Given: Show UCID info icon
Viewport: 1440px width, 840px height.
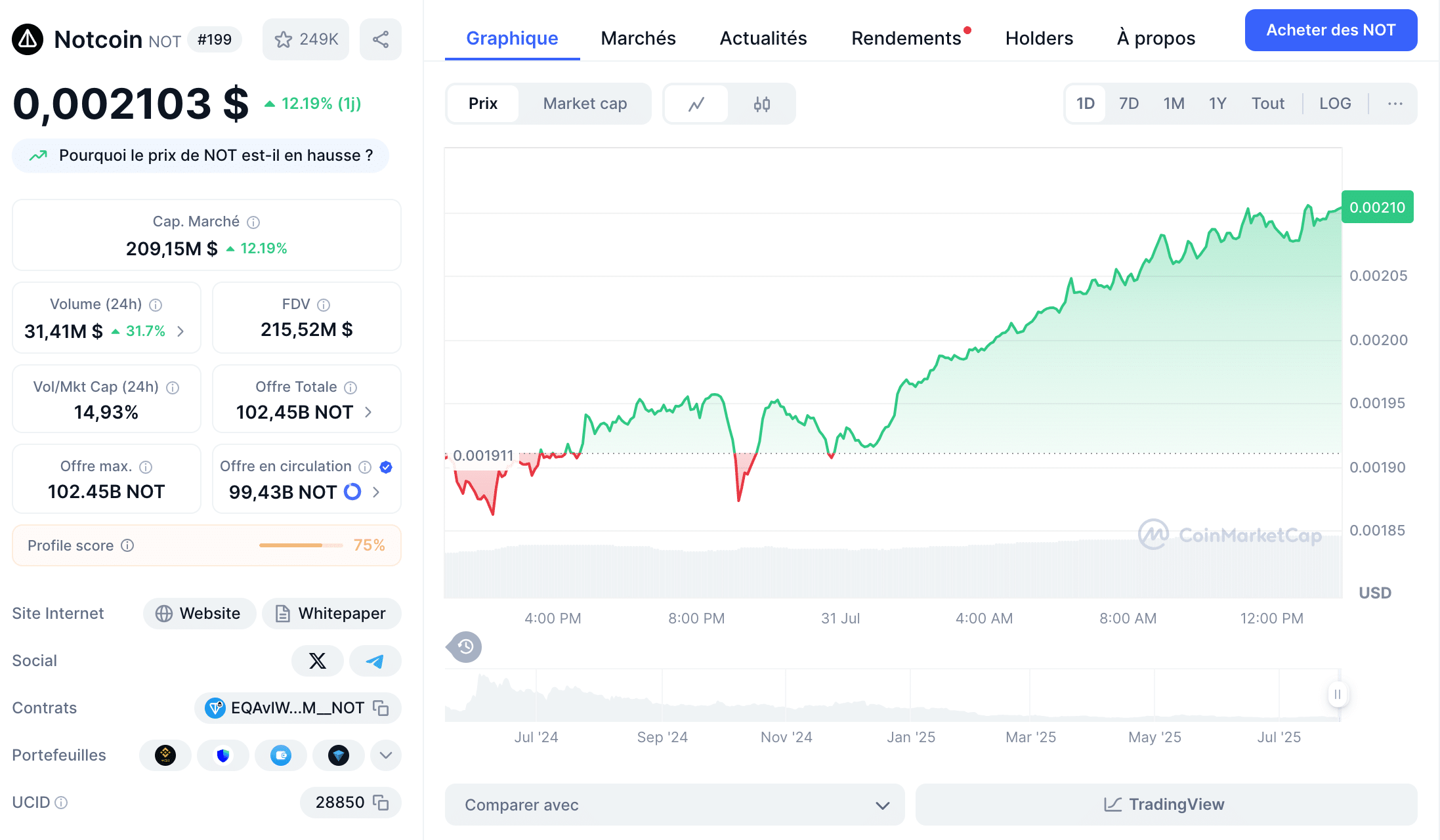Looking at the screenshot, I should [x=61, y=803].
